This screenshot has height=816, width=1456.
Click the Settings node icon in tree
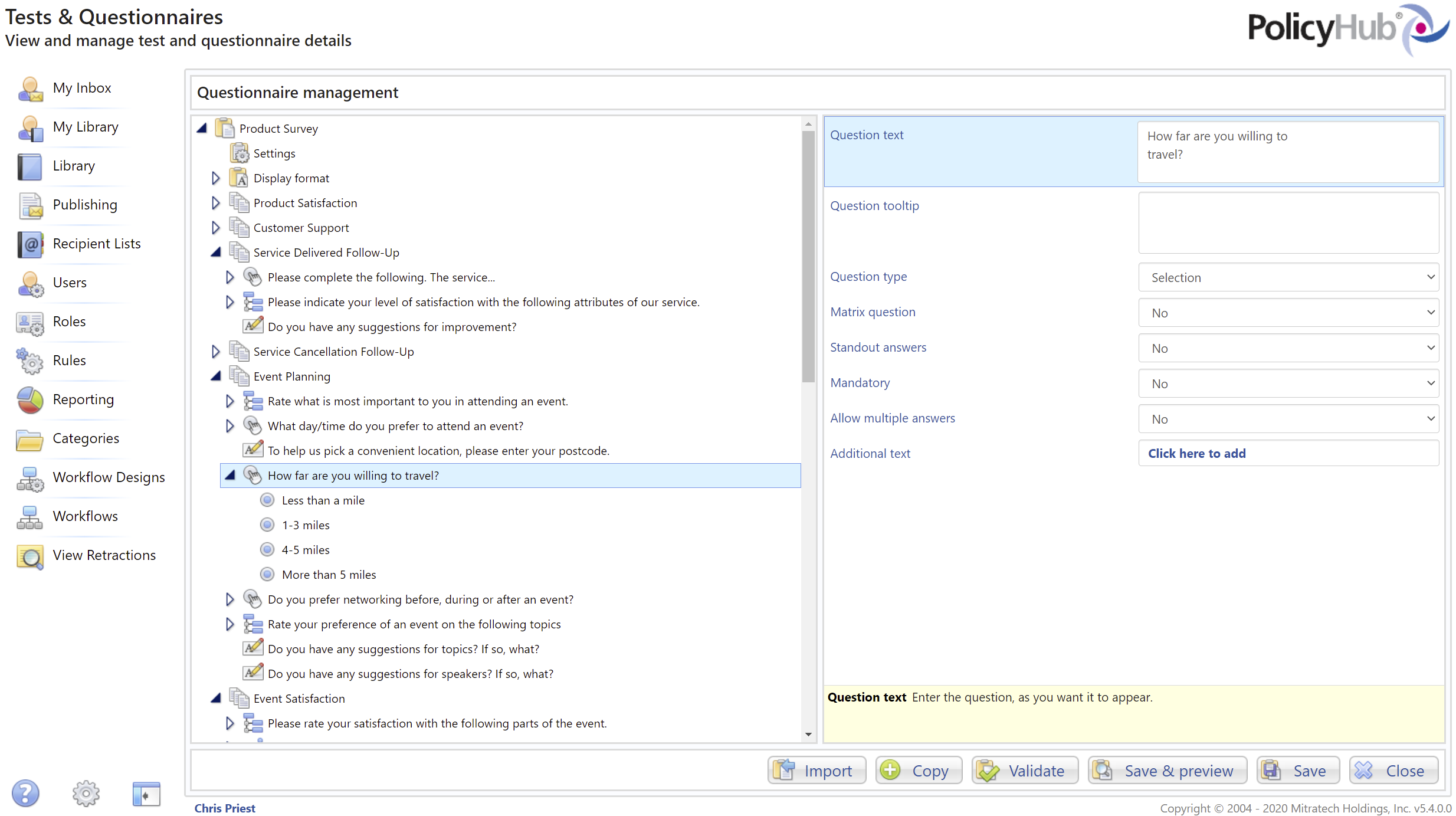(x=240, y=153)
